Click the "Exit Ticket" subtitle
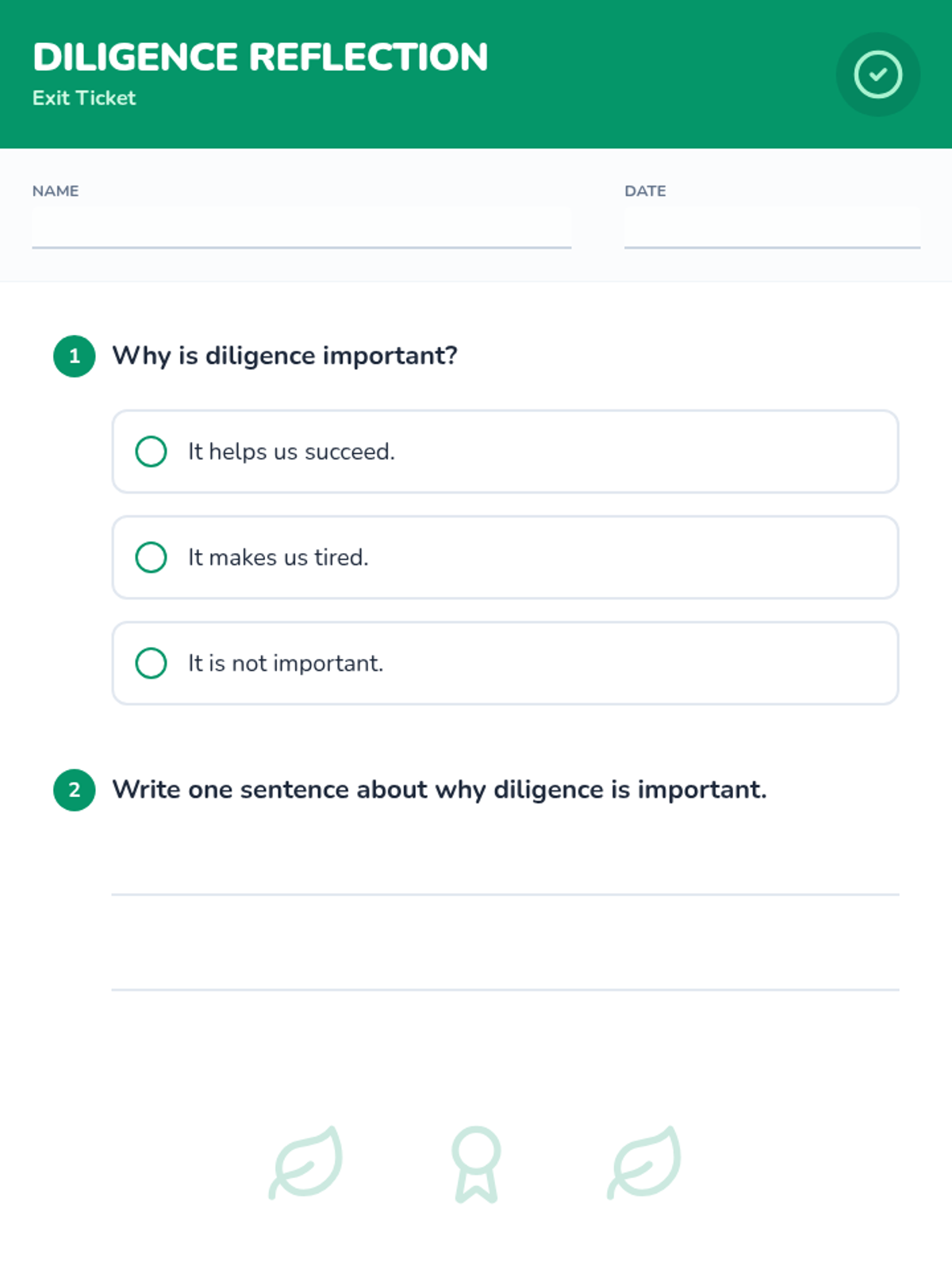The height and width of the screenshot is (1270, 952). click(x=84, y=98)
